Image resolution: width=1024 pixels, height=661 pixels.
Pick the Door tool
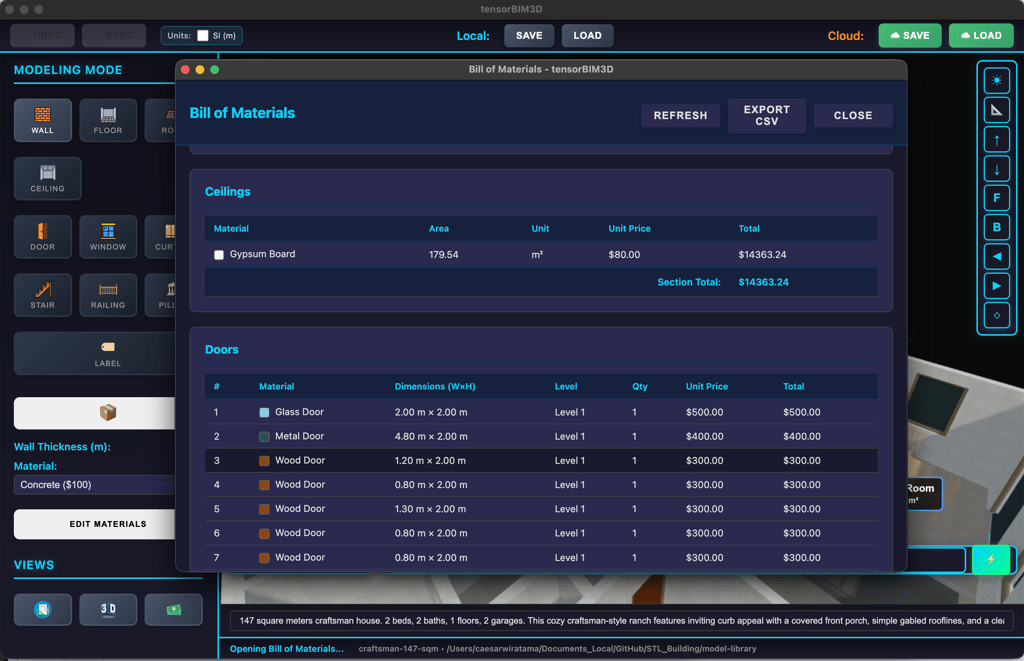pos(42,236)
